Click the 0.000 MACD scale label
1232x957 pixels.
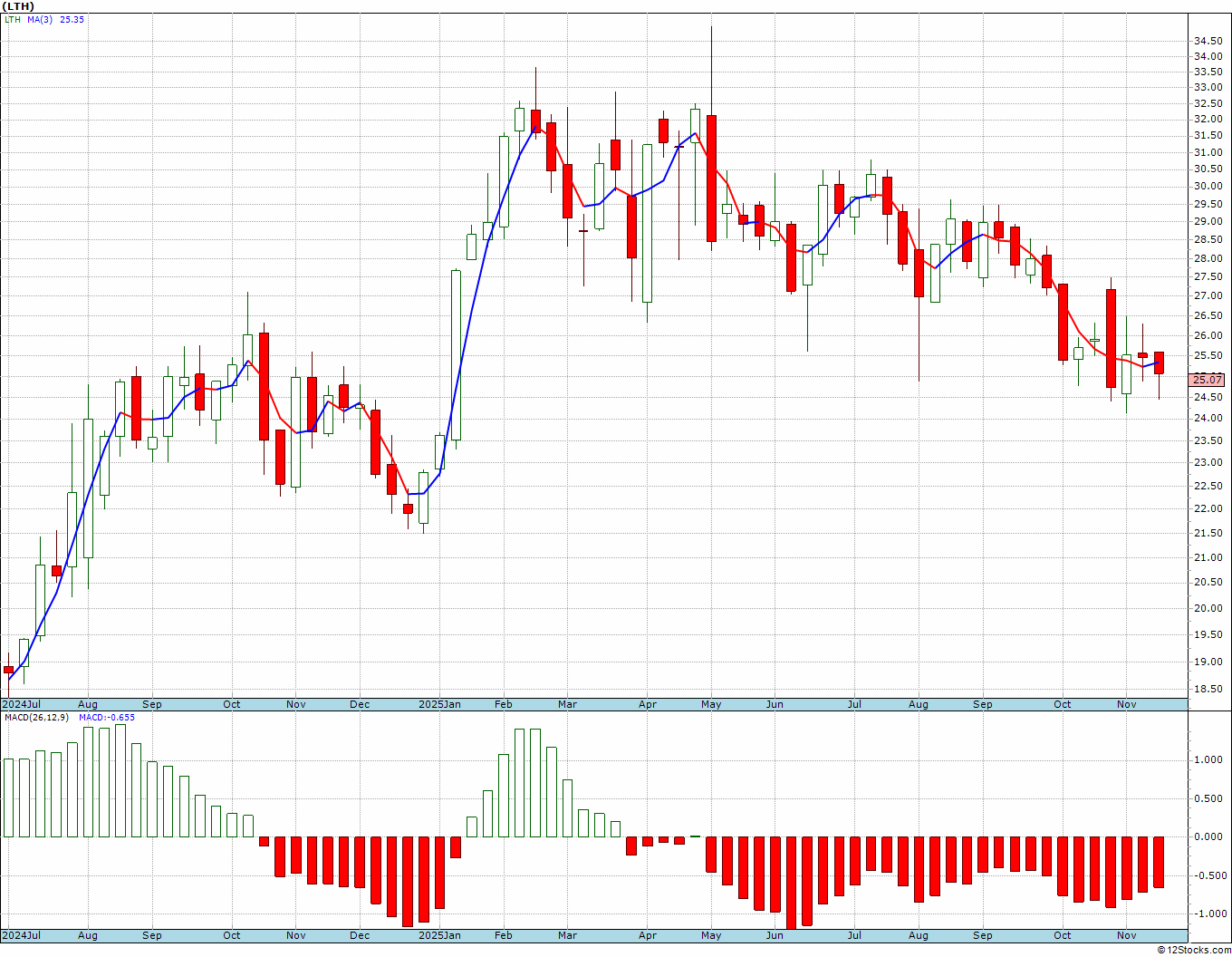[x=1208, y=836]
